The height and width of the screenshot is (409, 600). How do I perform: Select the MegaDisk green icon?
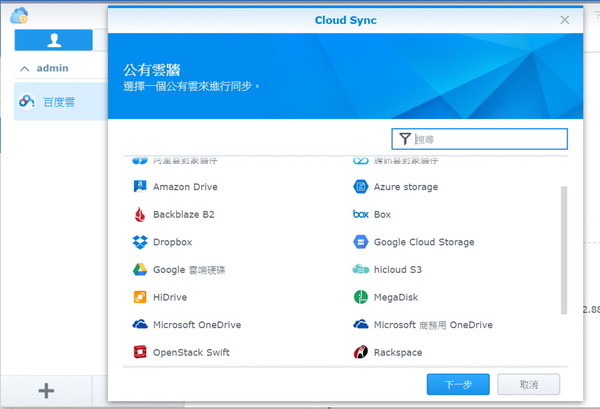pyautogui.click(x=360, y=297)
